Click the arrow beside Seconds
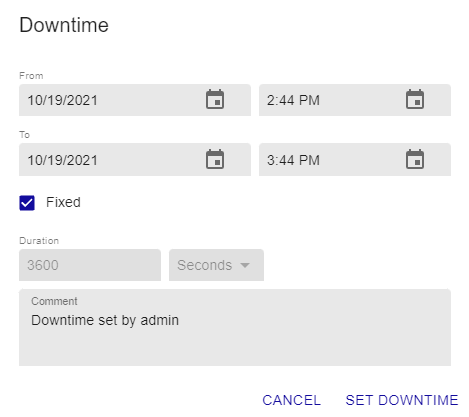 coord(245,265)
